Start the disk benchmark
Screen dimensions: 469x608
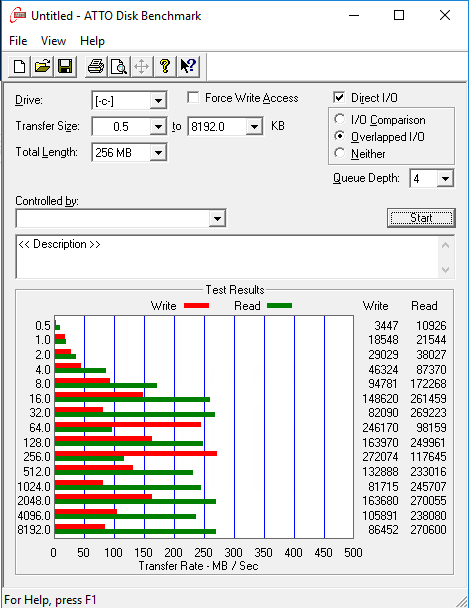coord(421,218)
